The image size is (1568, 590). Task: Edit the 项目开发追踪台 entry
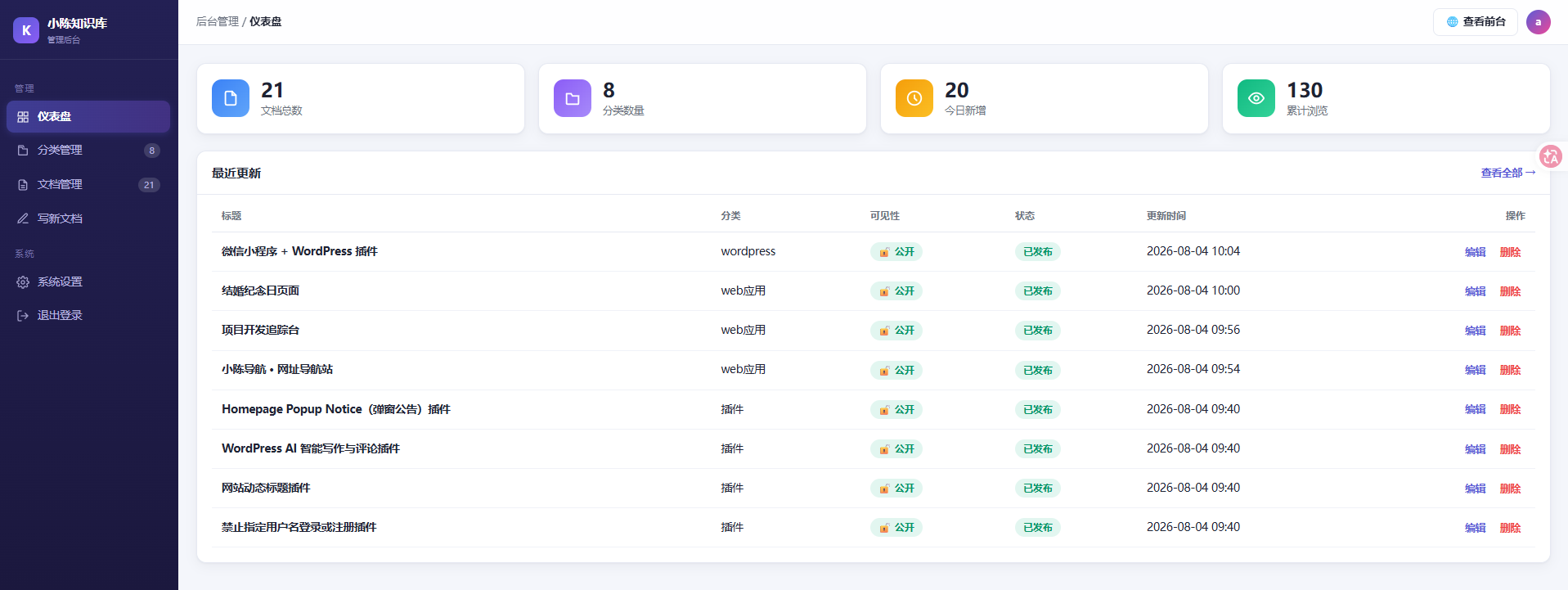1476,331
